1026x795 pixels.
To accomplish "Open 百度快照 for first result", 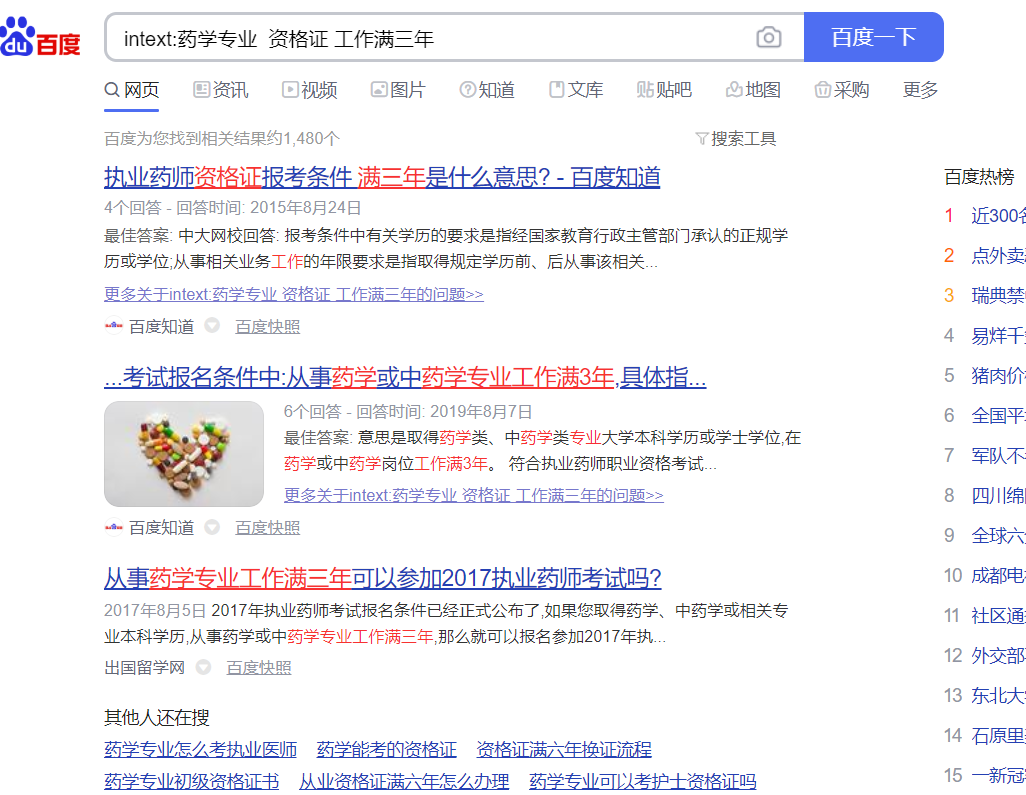I will [268, 327].
